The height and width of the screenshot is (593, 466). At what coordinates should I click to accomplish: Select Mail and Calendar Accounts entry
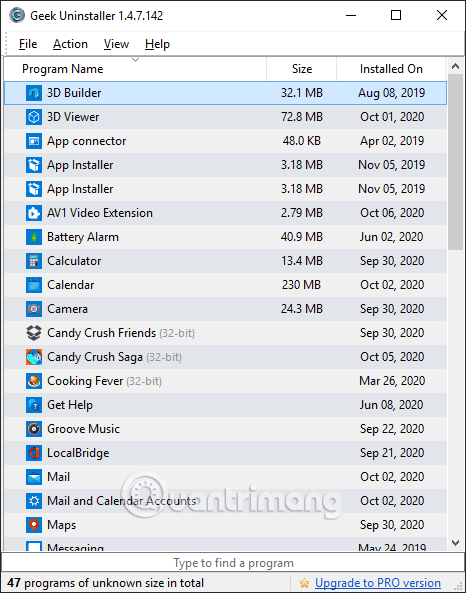pyautogui.click(x=121, y=501)
